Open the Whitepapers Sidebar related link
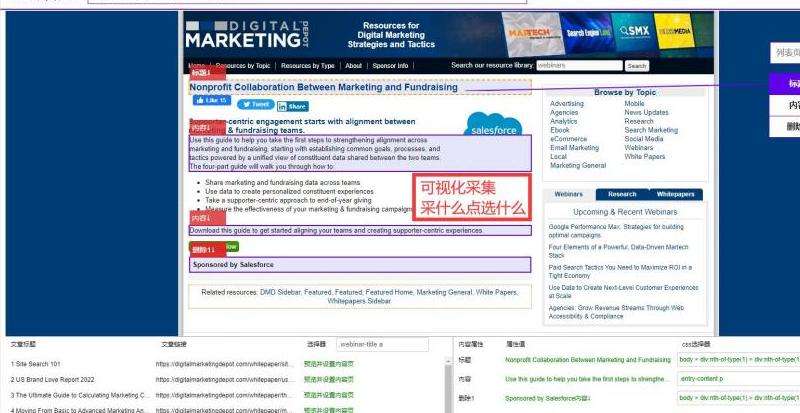The width and height of the screenshot is (800, 413). (359, 301)
